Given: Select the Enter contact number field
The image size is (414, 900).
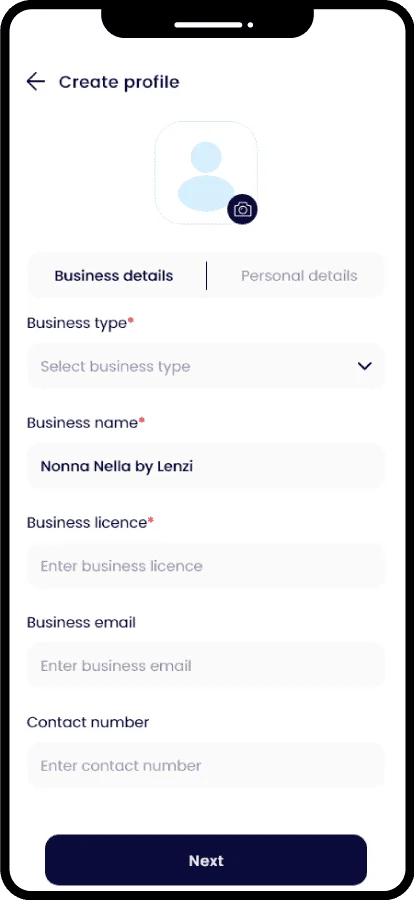Looking at the screenshot, I should (206, 766).
